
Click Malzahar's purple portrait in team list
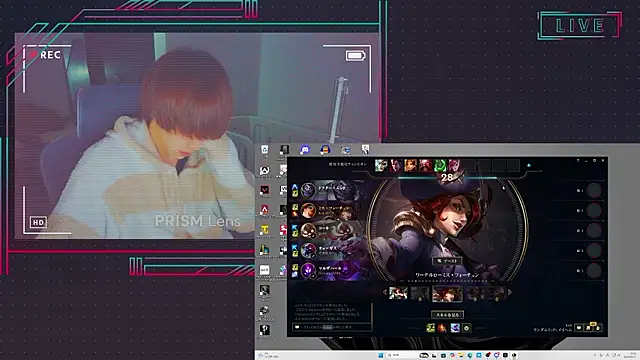point(309,270)
